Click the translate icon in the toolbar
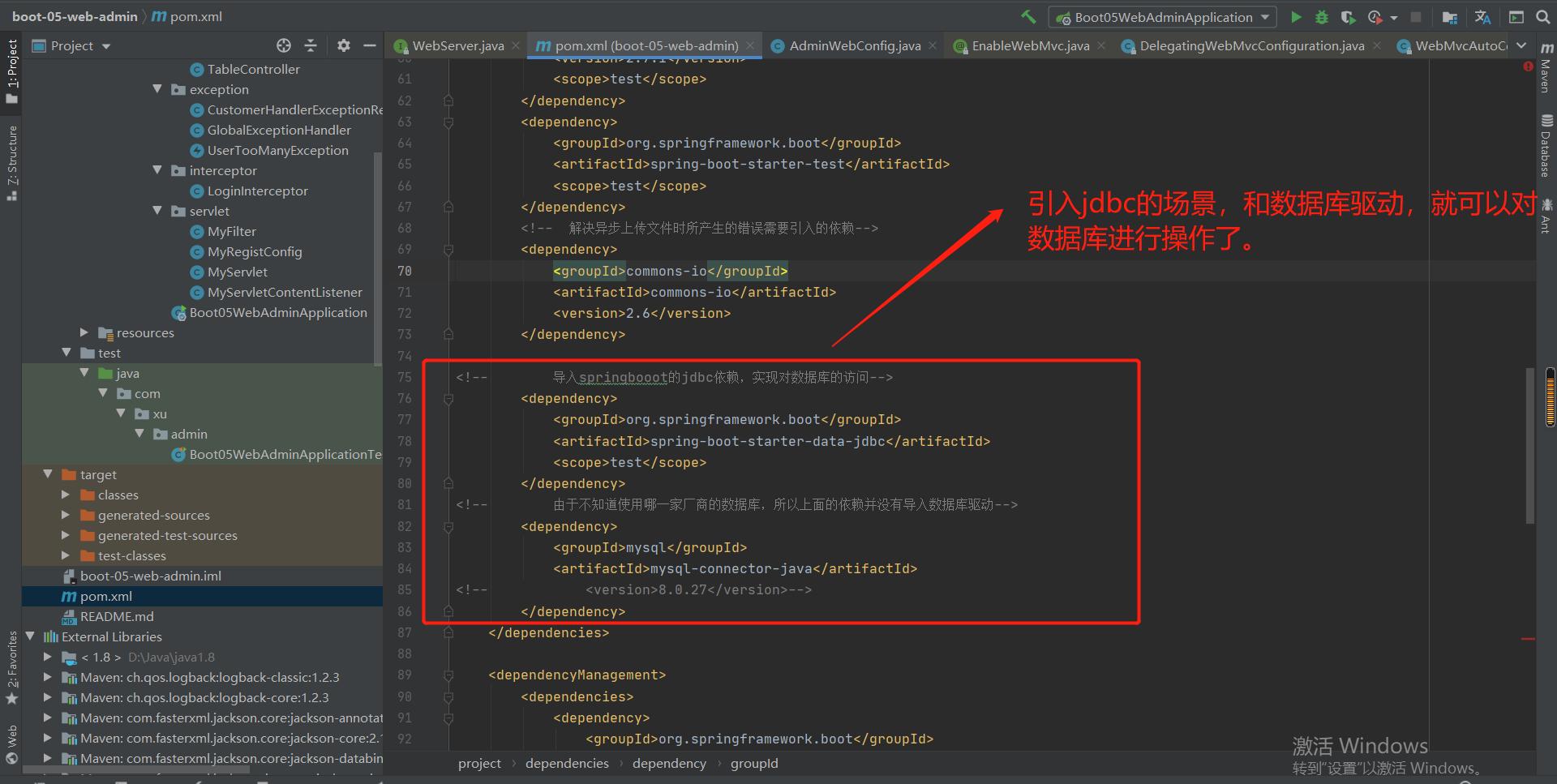This screenshot has height=784, width=1557. click(1482, 16)
